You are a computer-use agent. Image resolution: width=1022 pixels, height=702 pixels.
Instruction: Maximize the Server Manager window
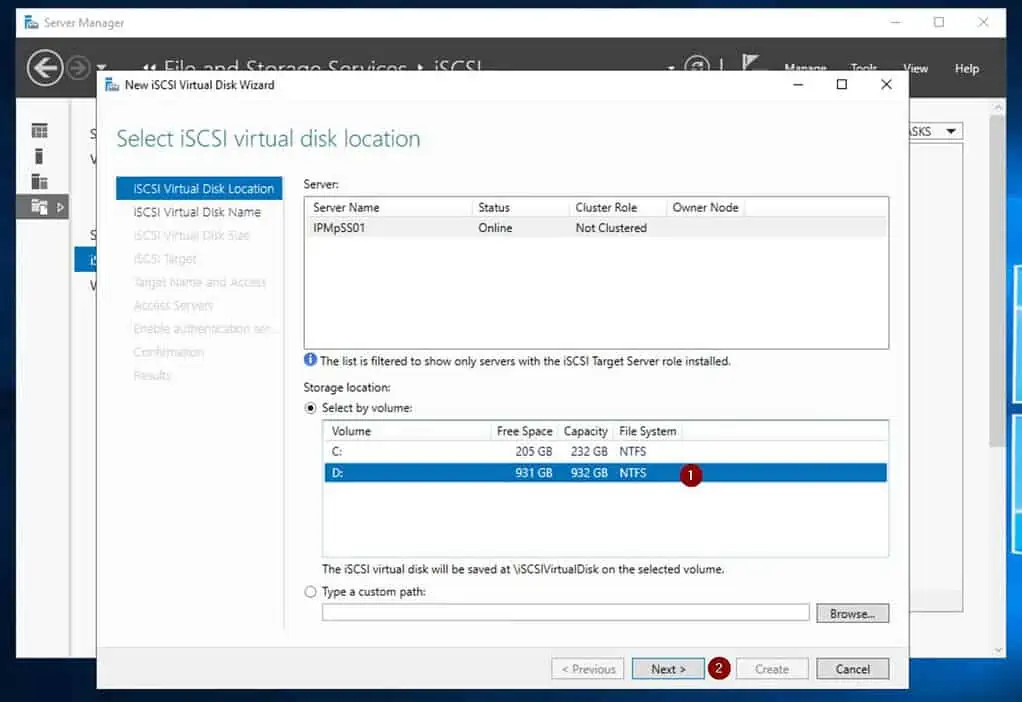939,22
